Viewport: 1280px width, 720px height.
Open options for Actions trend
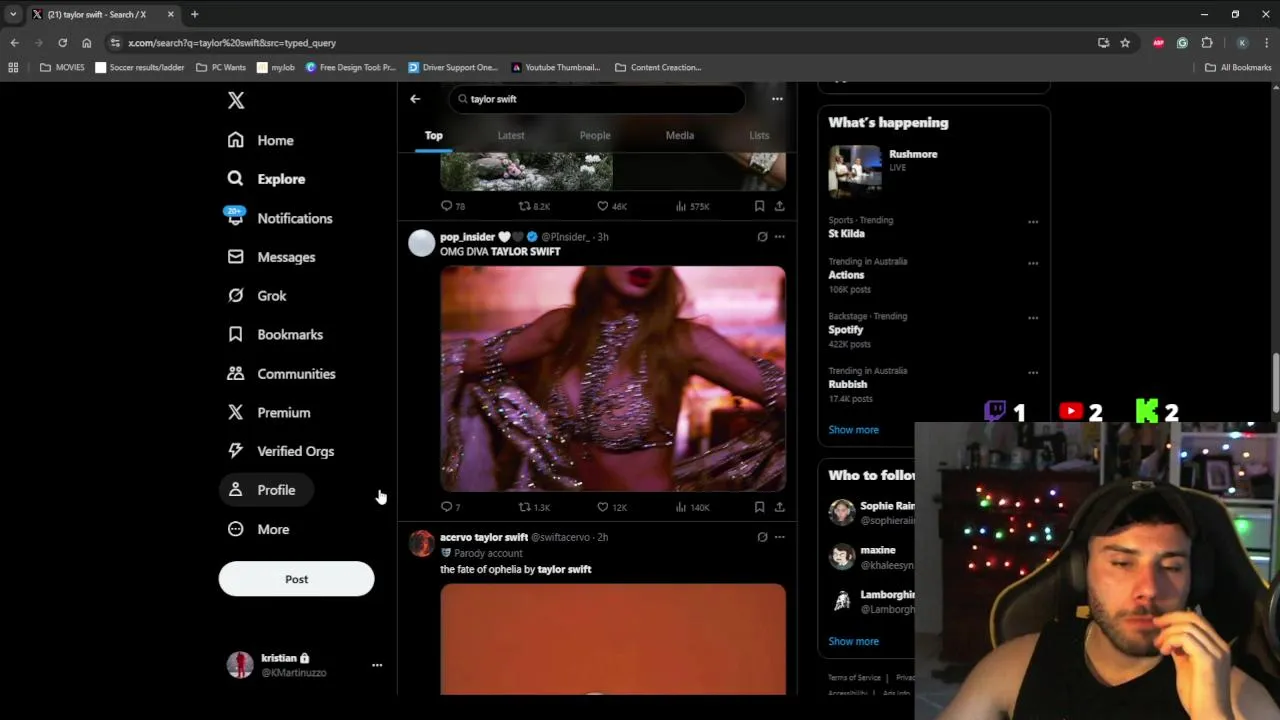coord(1033,264)
